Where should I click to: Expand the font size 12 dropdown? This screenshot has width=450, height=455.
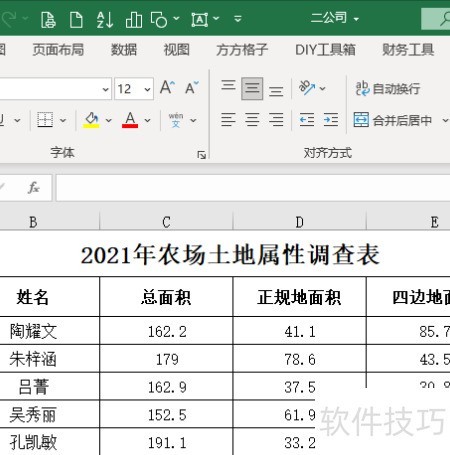point(147,89)
